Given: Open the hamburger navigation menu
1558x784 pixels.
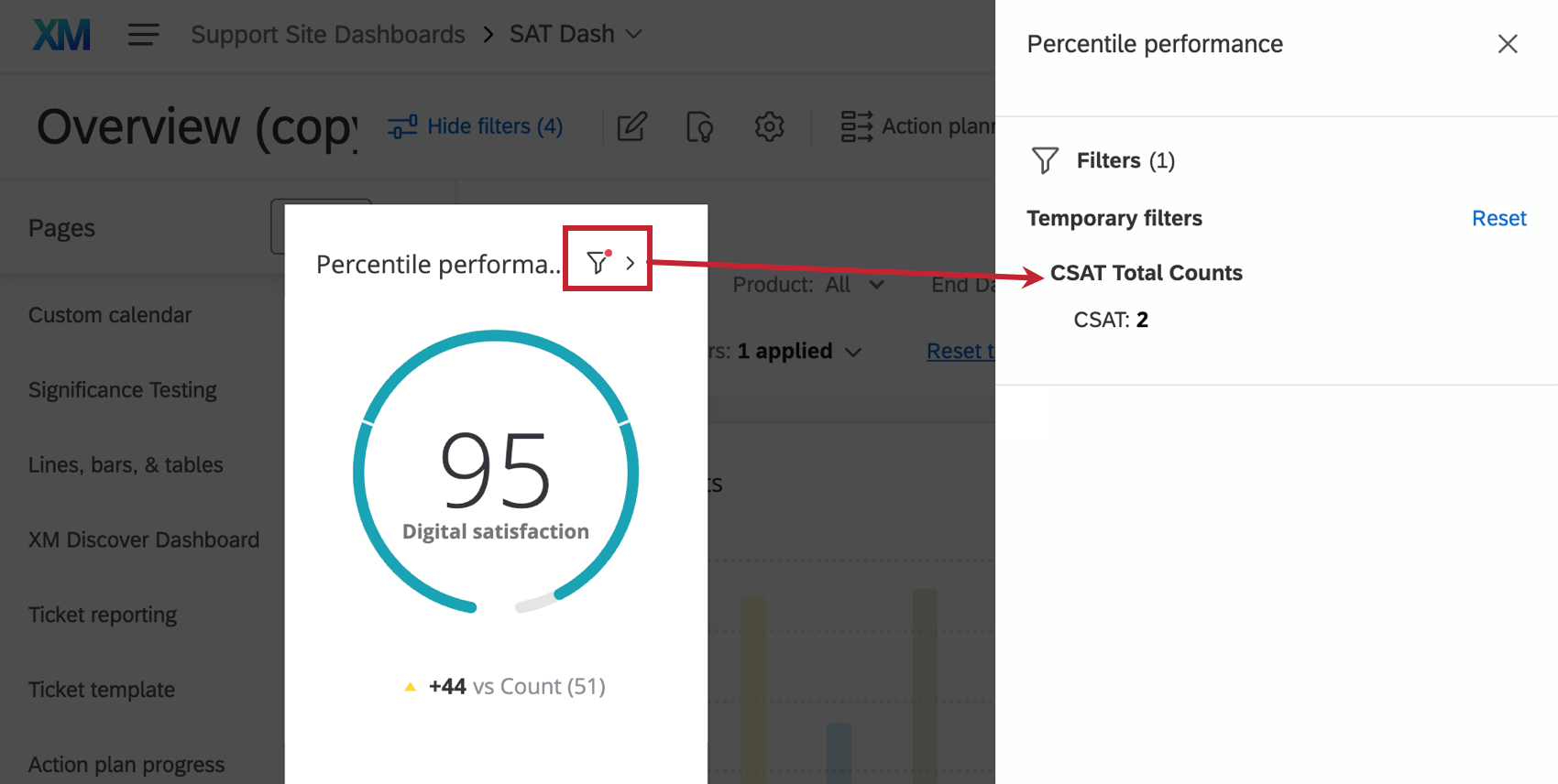Looking at the screenshot, I should point(143,34).
